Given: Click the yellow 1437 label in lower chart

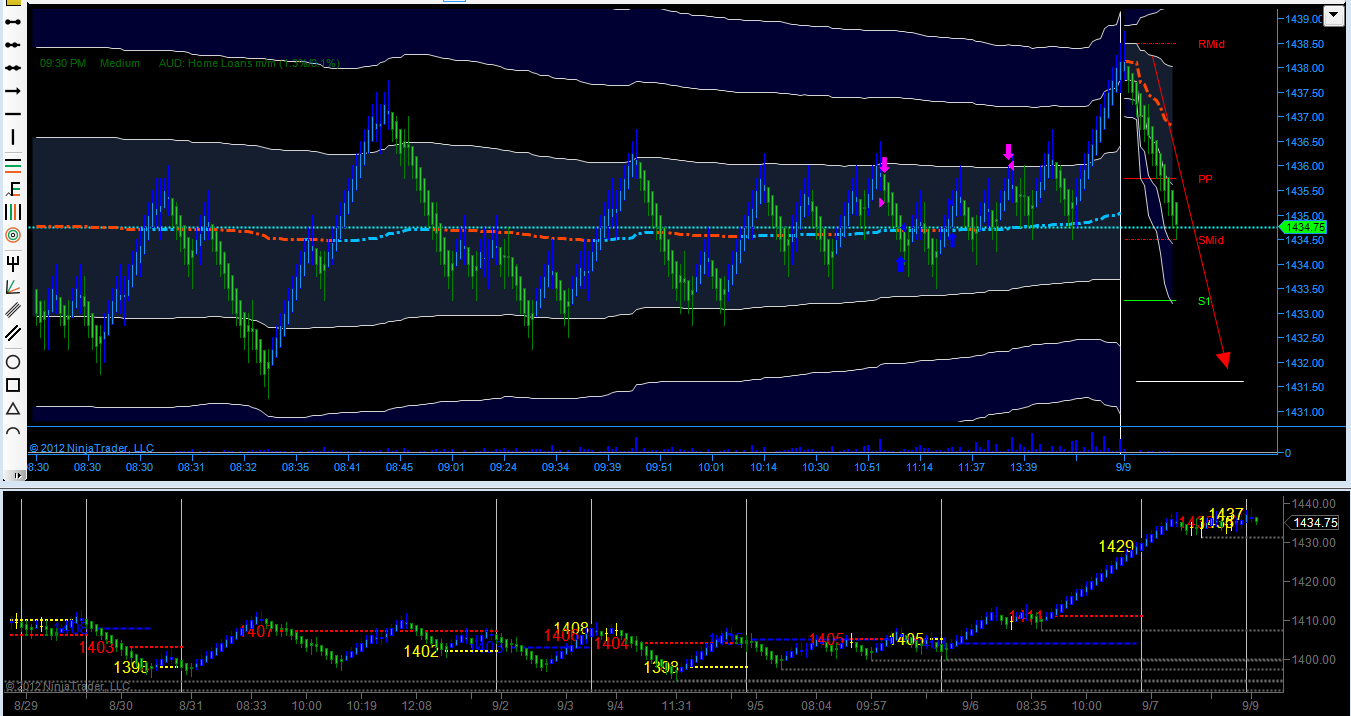Looking at the screenshot, I should point(1226,514).
